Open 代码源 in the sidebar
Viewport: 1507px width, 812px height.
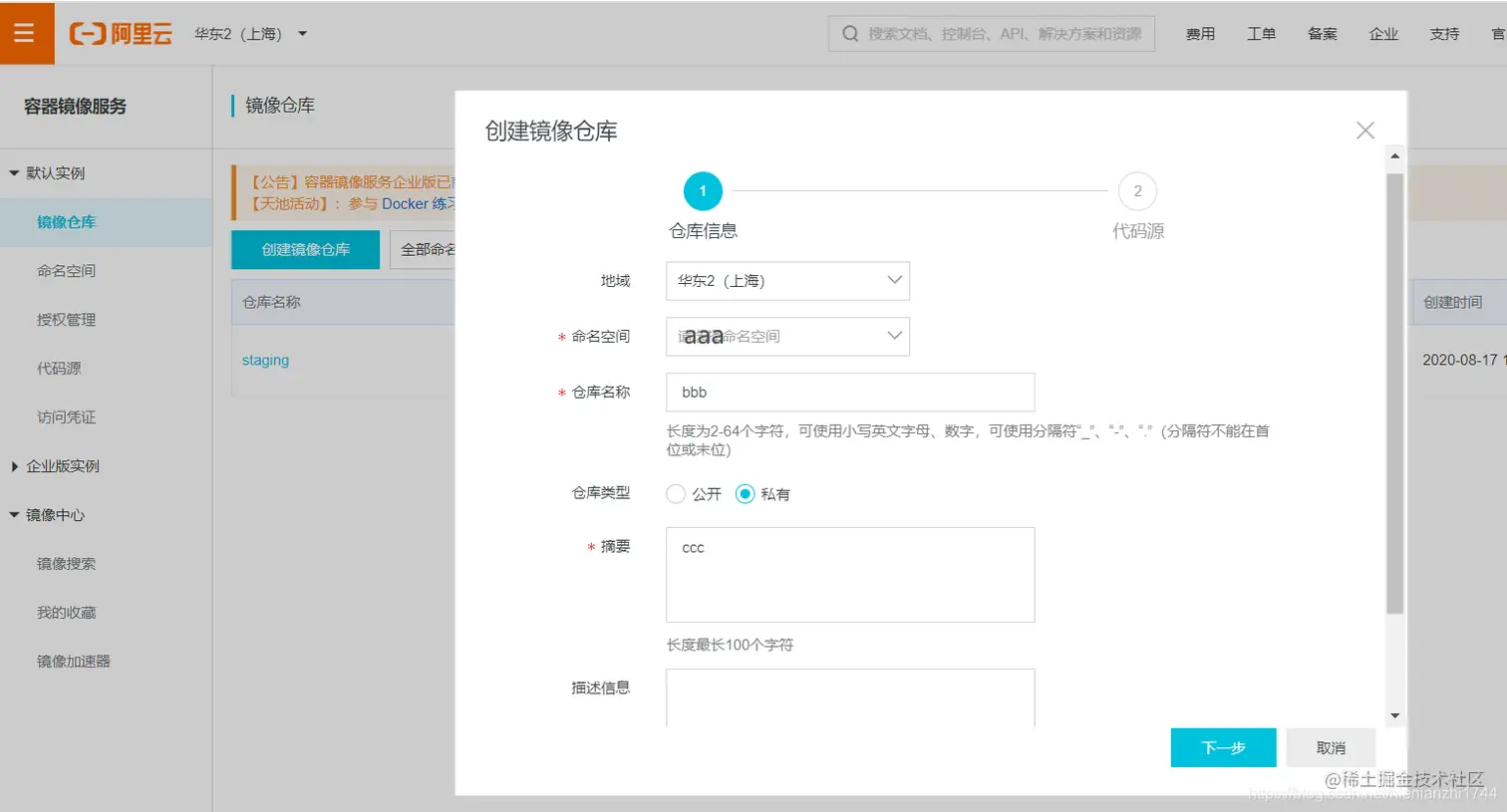(x=59, y=369)
